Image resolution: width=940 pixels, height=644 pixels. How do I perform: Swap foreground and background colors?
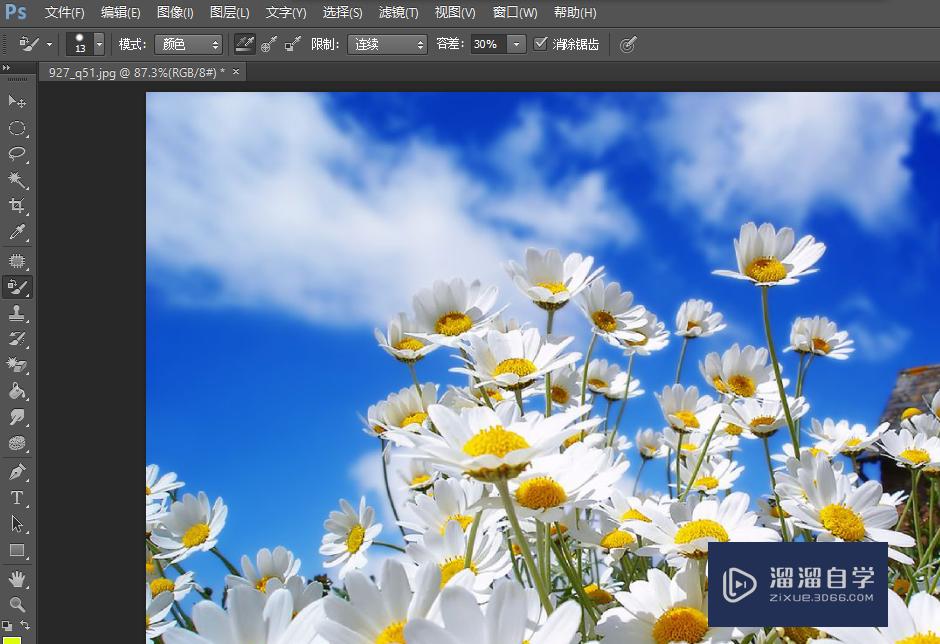(x=25, y=625)
